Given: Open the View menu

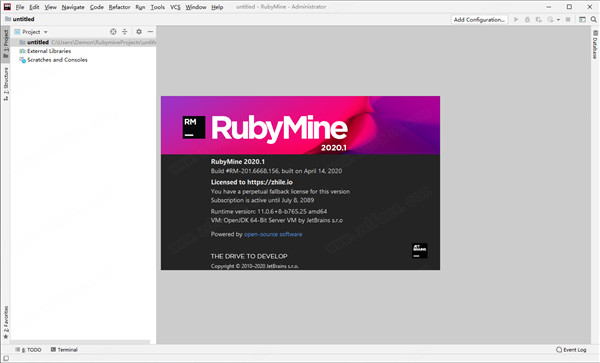Looking at the screenshot, I should (50, 7).
